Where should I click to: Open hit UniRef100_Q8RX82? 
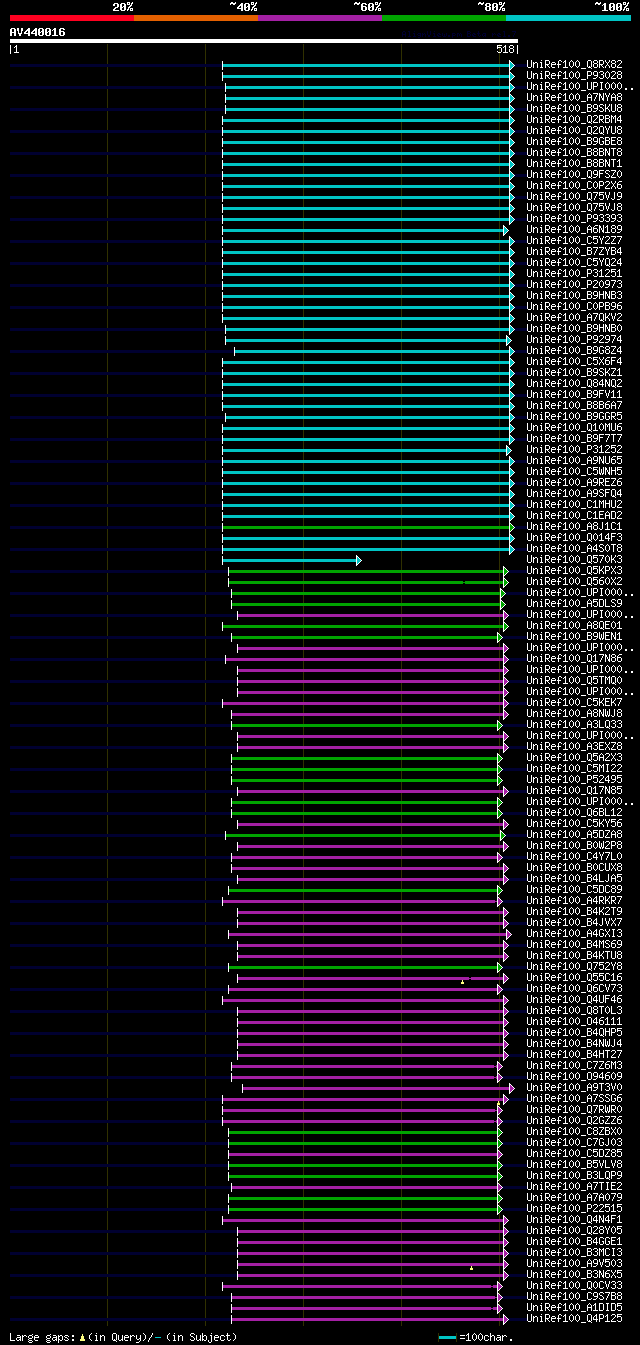coord(574,64)
